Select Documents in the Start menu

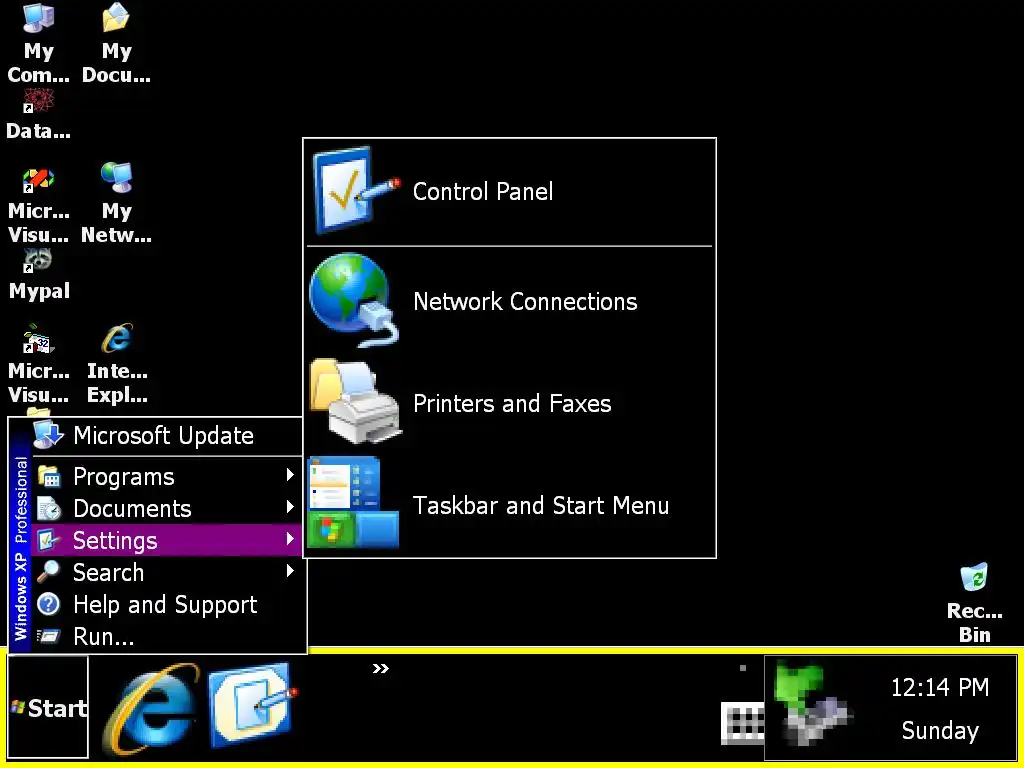point(167,508)
